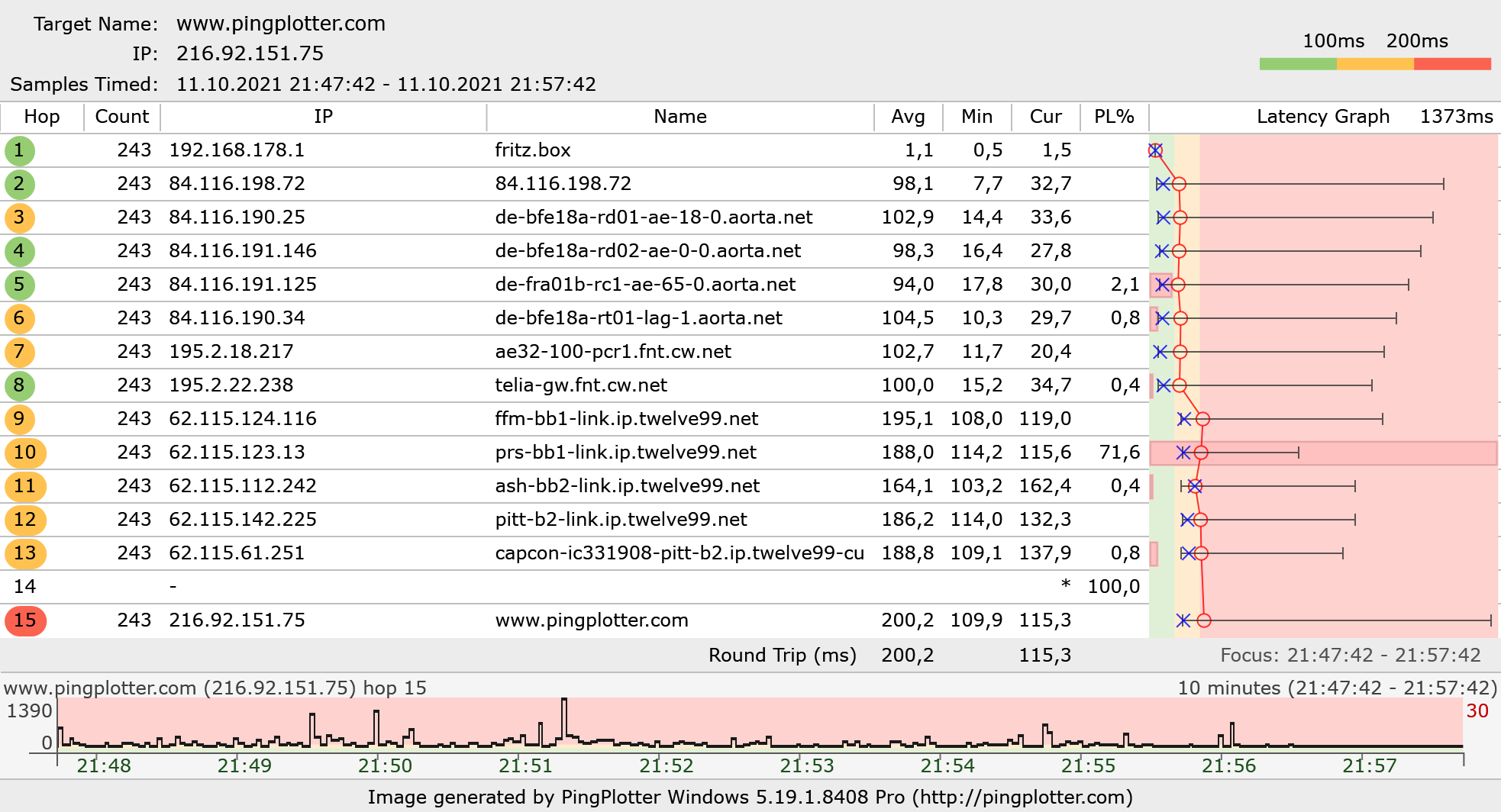Click the Latency Graph header label
Viewport: 1501px width, 812px height.
tap(1323, 117)
